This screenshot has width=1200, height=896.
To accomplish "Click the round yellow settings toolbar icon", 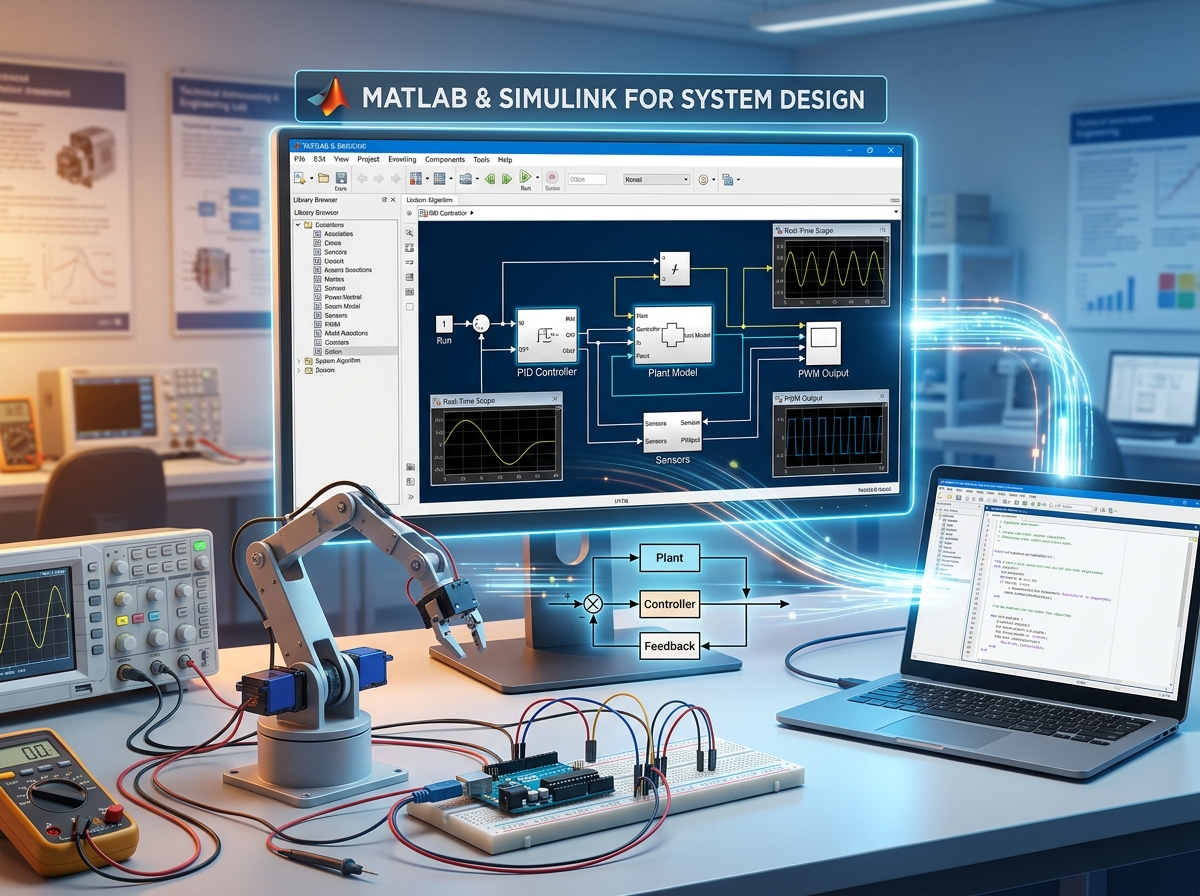I will [x=703, y=179].
